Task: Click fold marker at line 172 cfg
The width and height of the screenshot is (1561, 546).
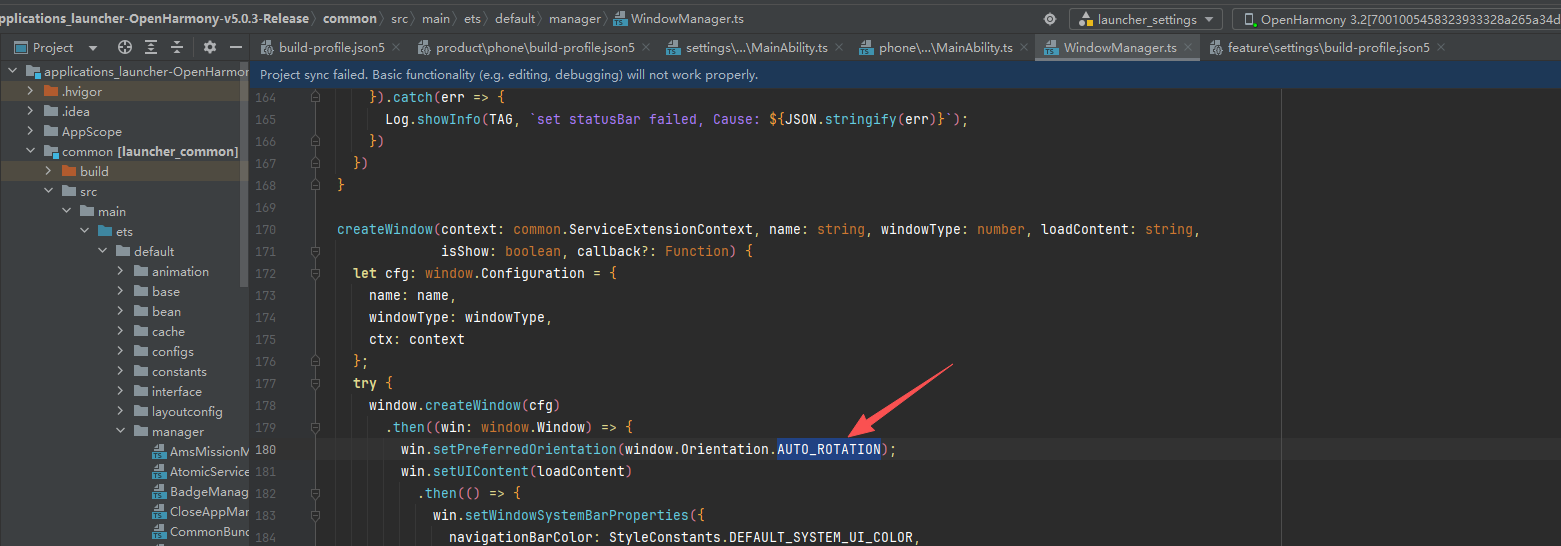Action: (x=315, y=273)
